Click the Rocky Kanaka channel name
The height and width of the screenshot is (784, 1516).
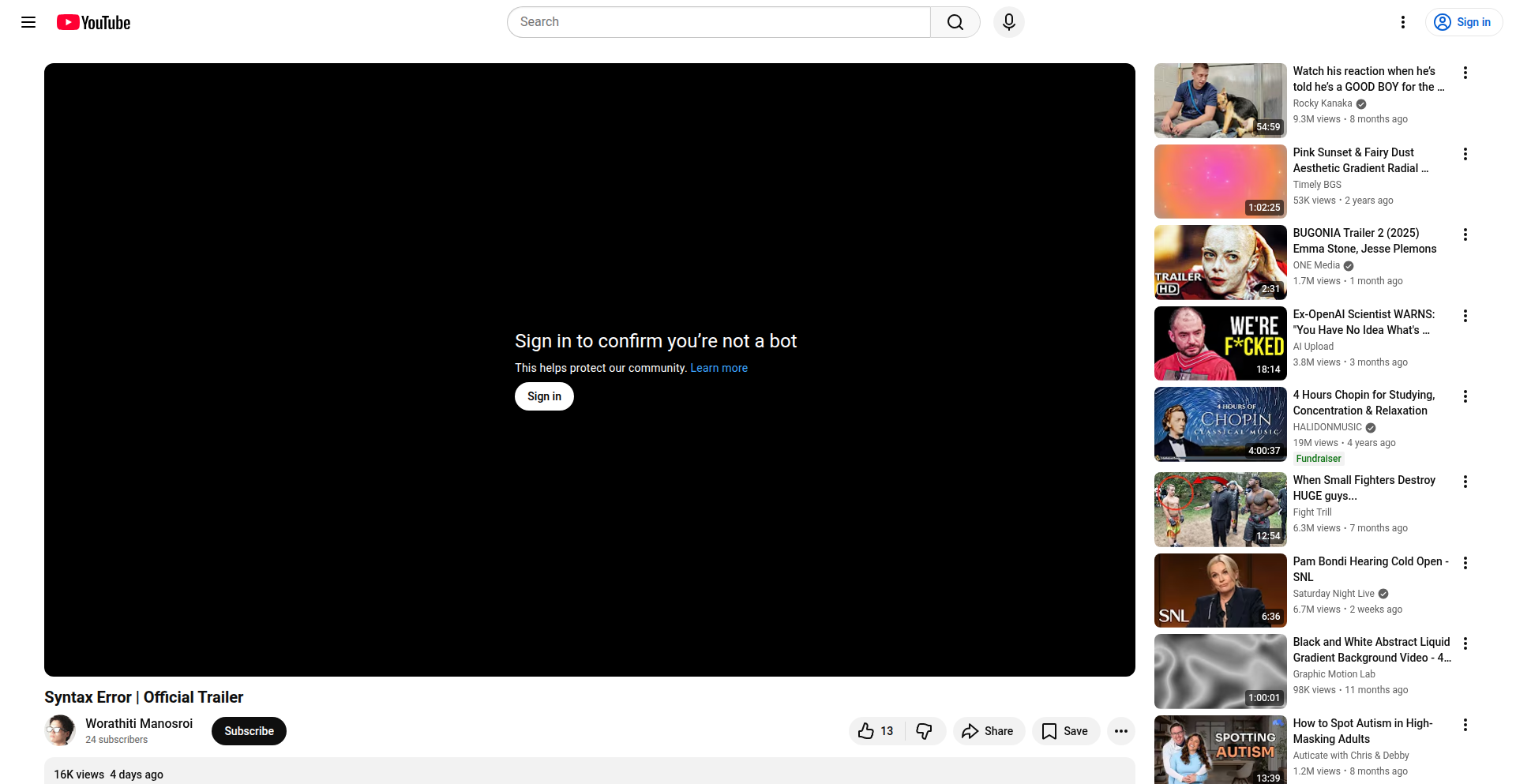[1323, 103]
